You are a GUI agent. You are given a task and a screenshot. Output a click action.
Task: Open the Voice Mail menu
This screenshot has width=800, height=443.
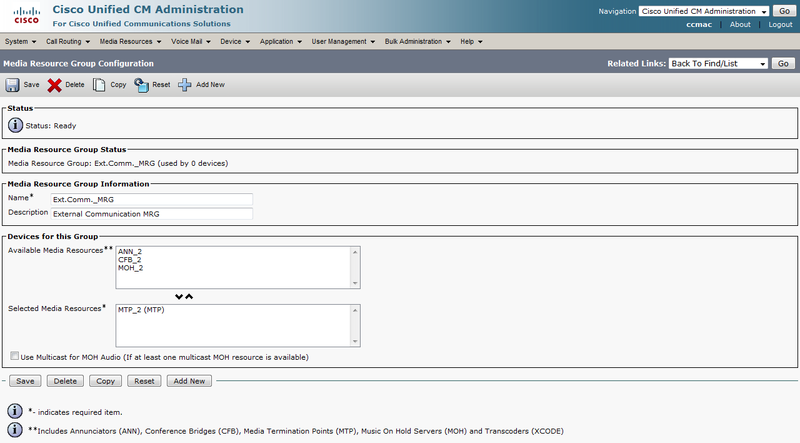click(x=190, y=41)
